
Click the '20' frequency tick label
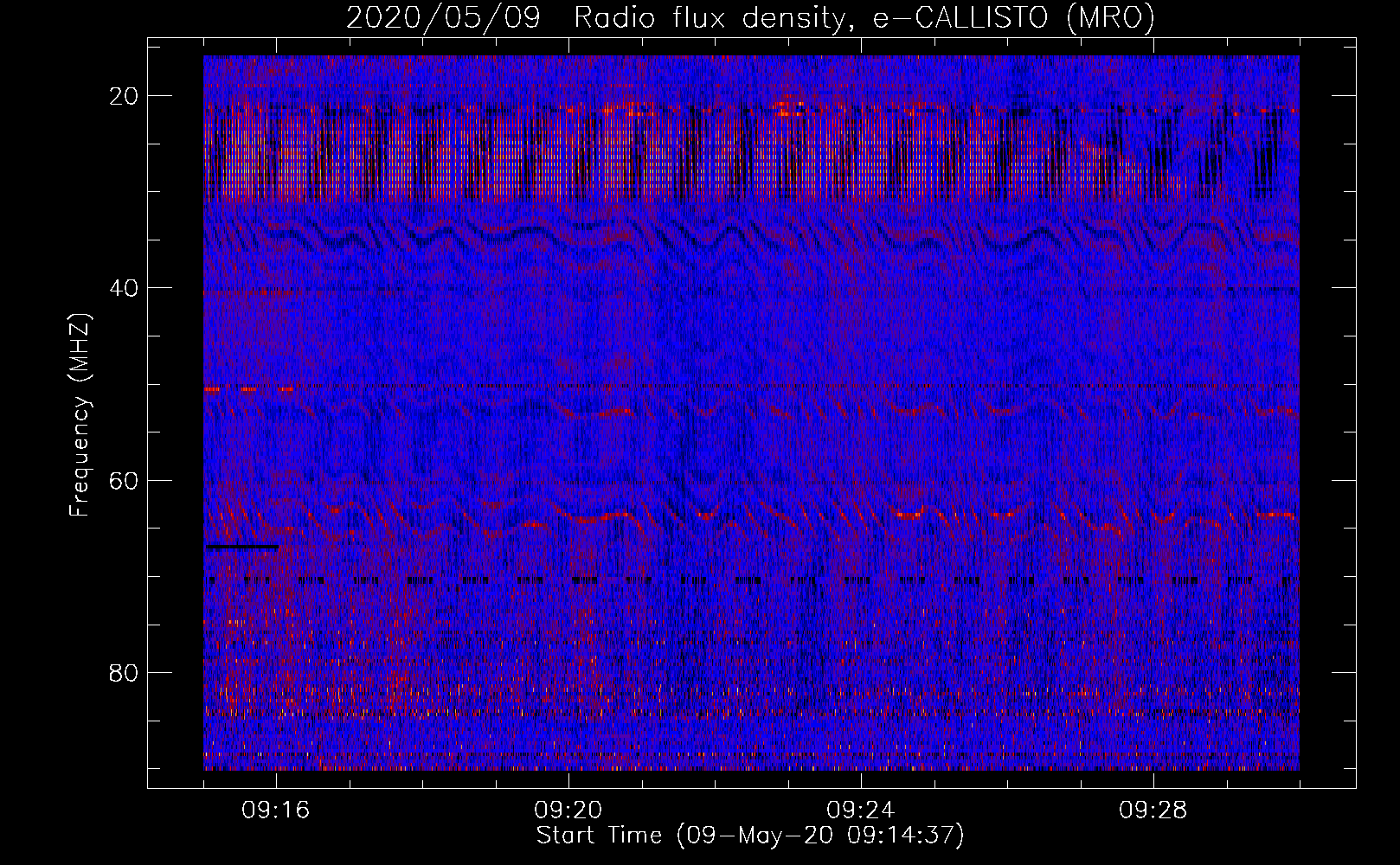point(125,96)
